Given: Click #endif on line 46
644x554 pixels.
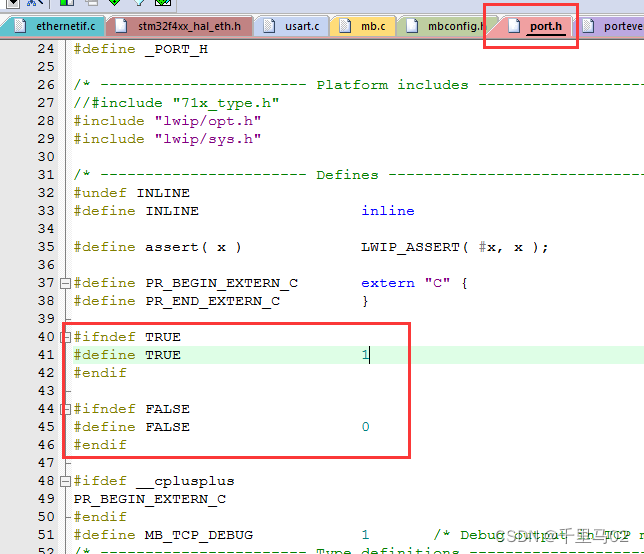Looking at the screenshot, I should [100, 445].
